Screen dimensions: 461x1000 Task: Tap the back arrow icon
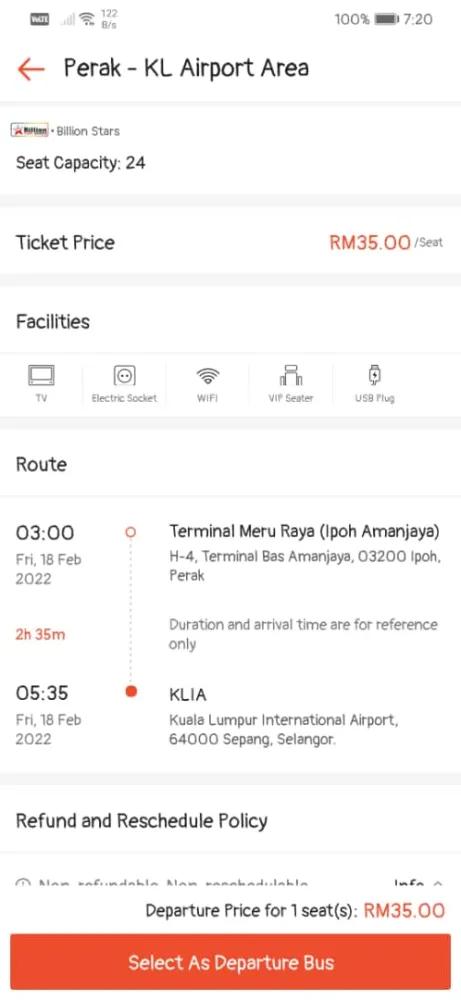[31, 68]
